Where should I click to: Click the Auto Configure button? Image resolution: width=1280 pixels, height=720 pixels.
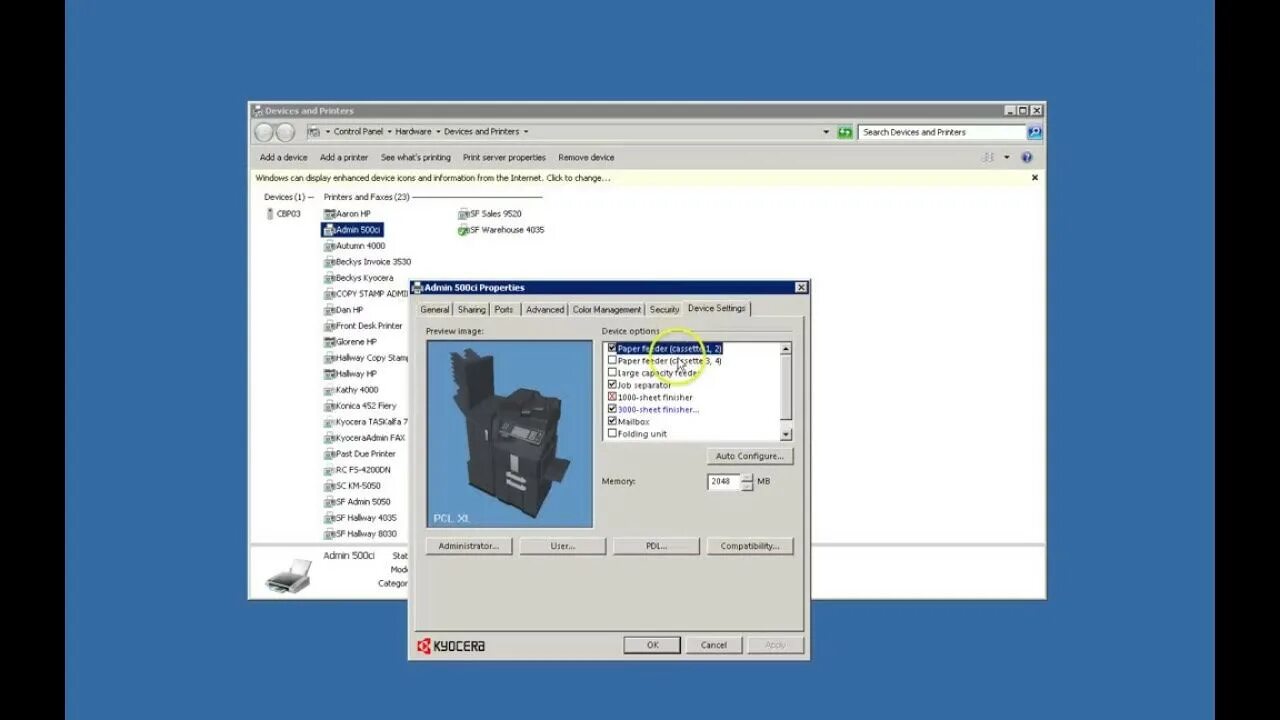(749, 456)
